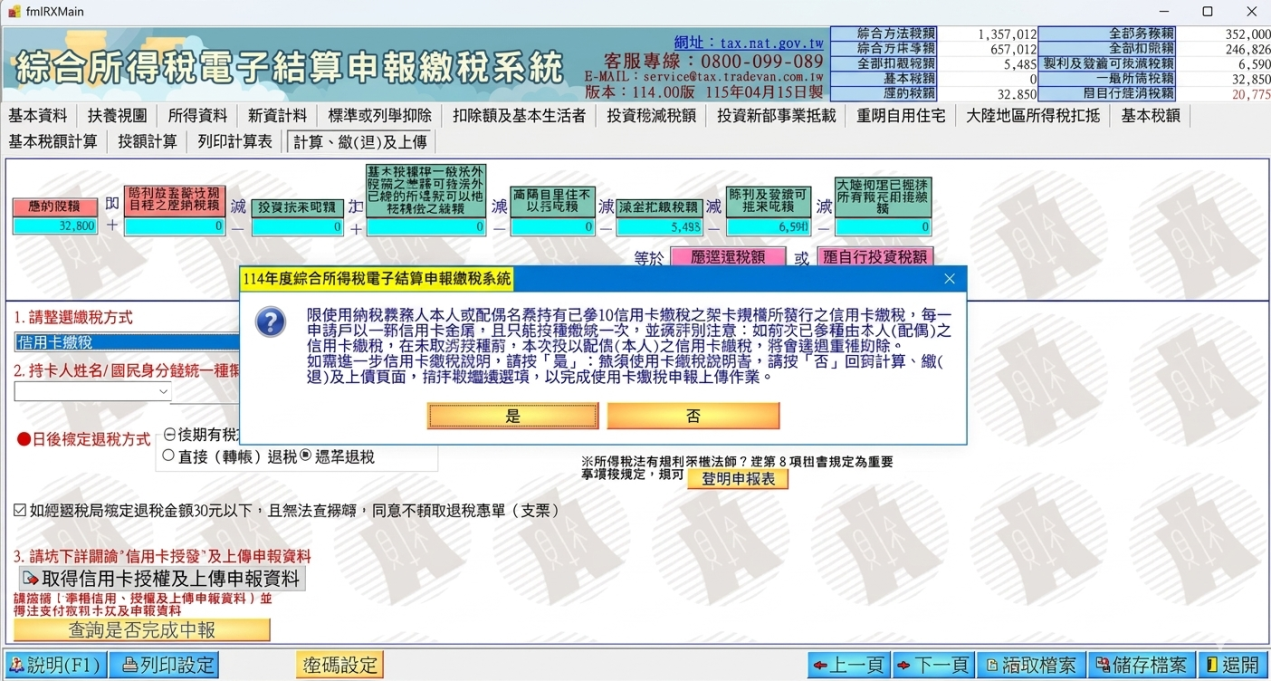Click the yellow 申報表 button
Screen dimensions: 1271x681
tap(738, 479)
